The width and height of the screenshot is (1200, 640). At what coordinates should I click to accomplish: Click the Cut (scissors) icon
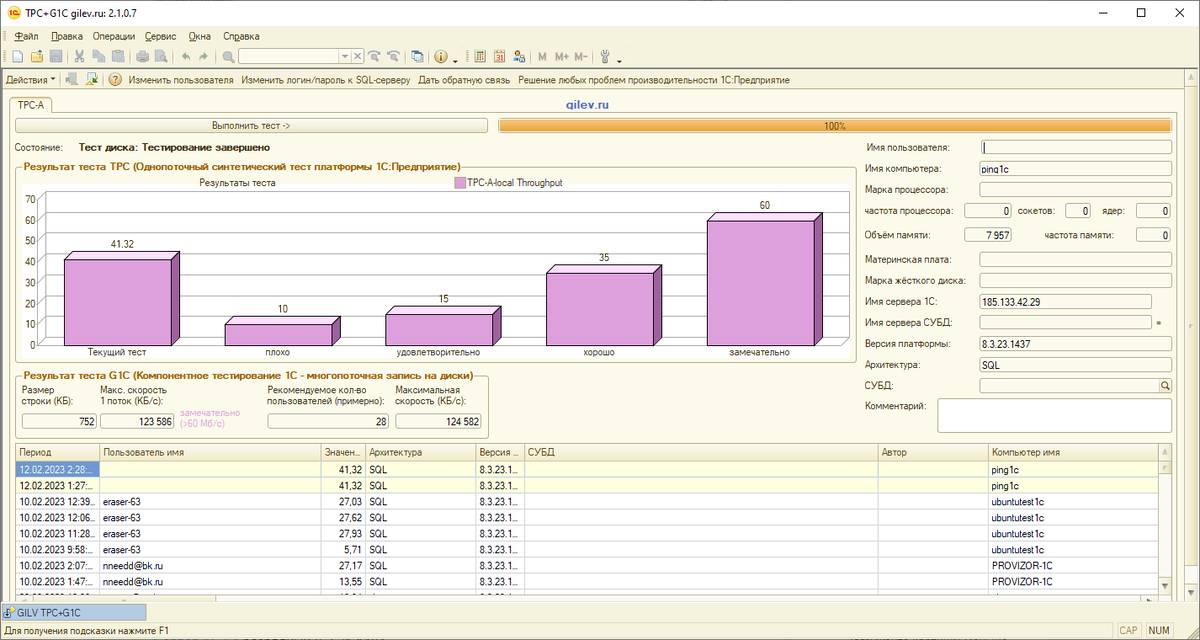pyautogui.click(x=80, y=57)
